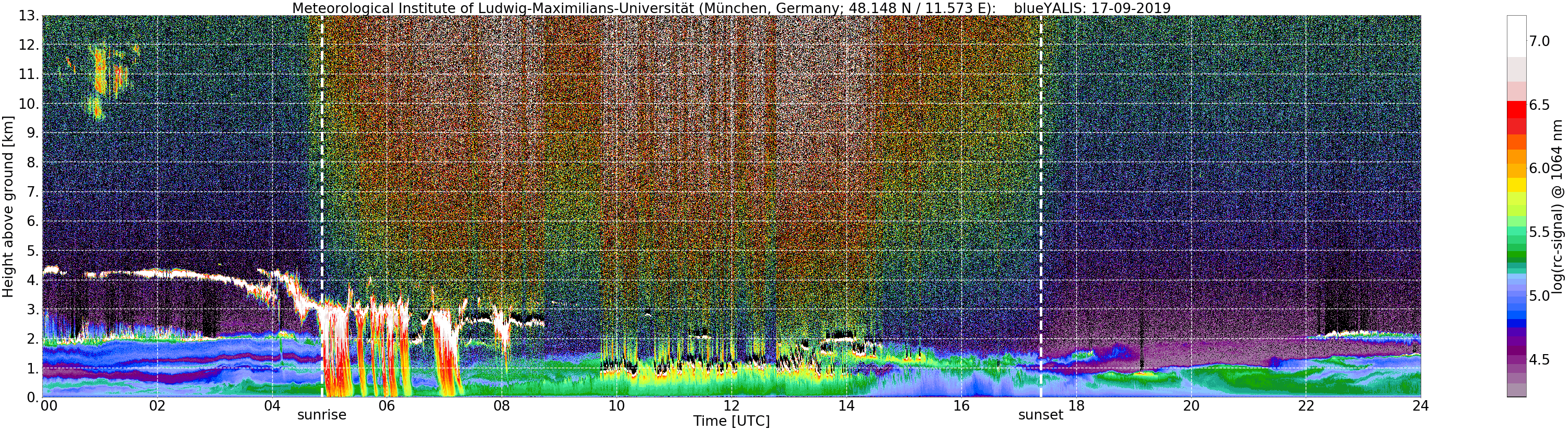This screenshot has width=1568, height=431.
Task: Click the 'Time [UTC]' axis label
Action: point(731,421)
